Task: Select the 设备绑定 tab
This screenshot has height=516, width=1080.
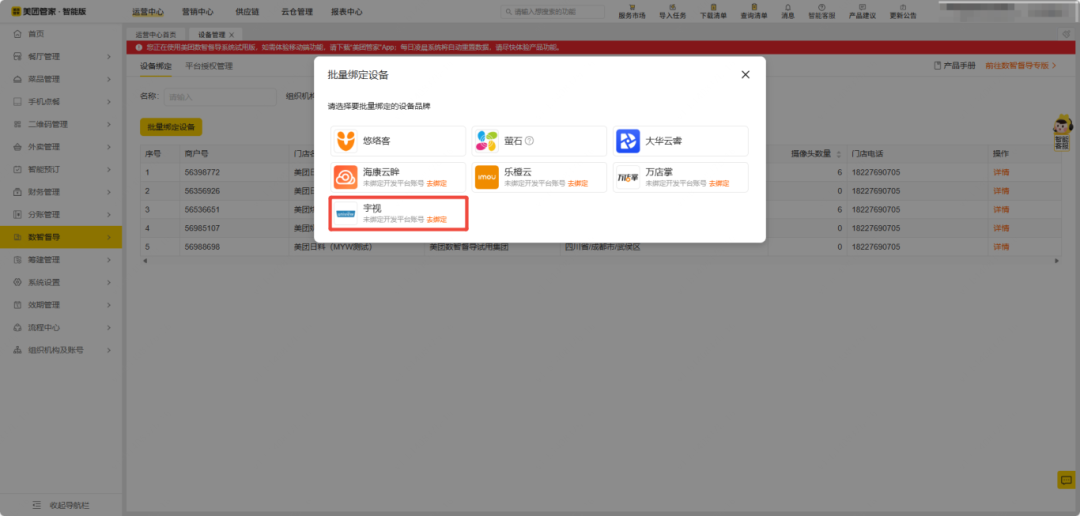Action: pyautogui.click(x=156, y=66)
